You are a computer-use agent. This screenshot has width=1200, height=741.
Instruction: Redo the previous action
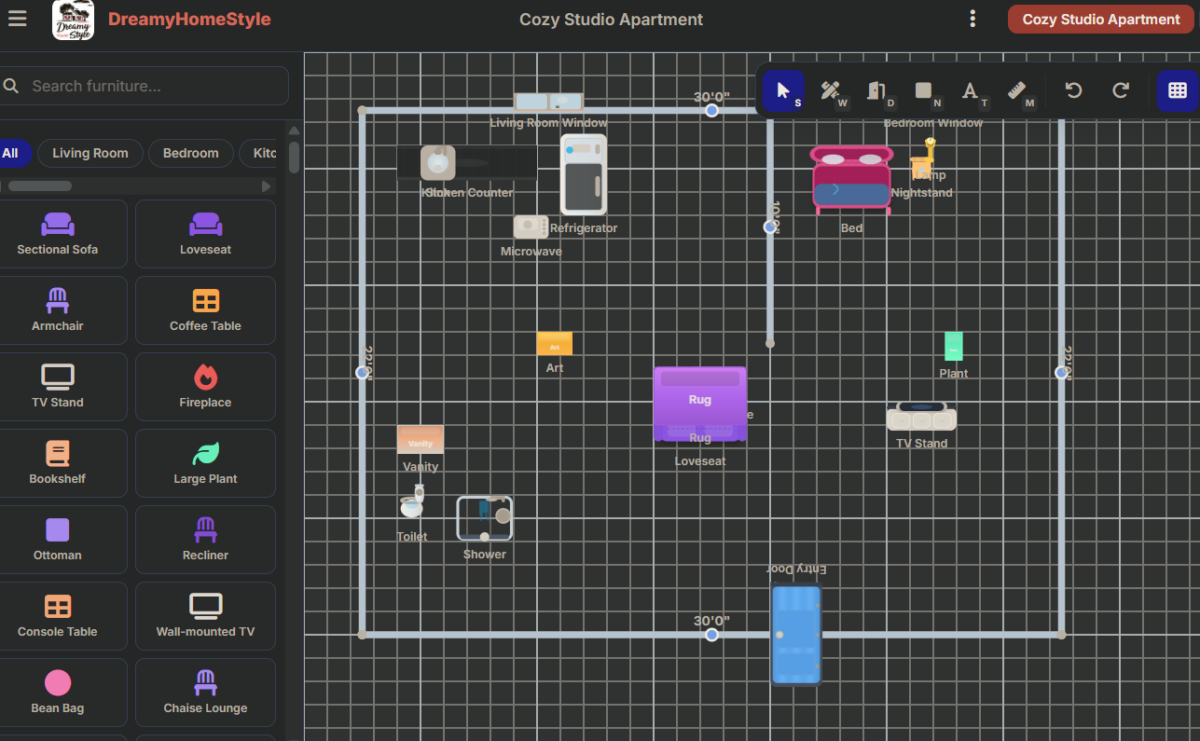pyautogui.click(x=1121, y=91)
